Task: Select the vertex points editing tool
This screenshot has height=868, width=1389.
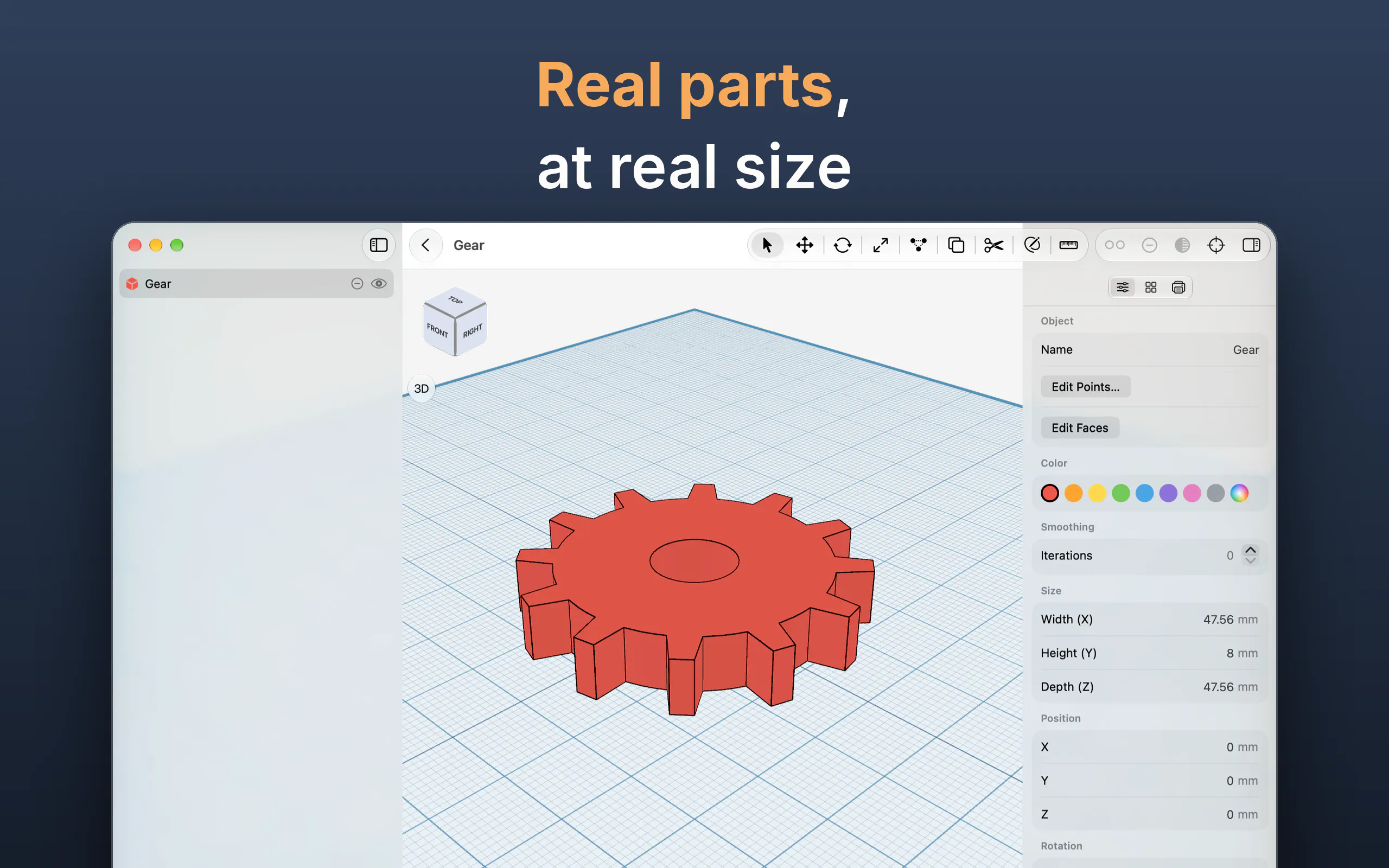Action: (919, 245)
